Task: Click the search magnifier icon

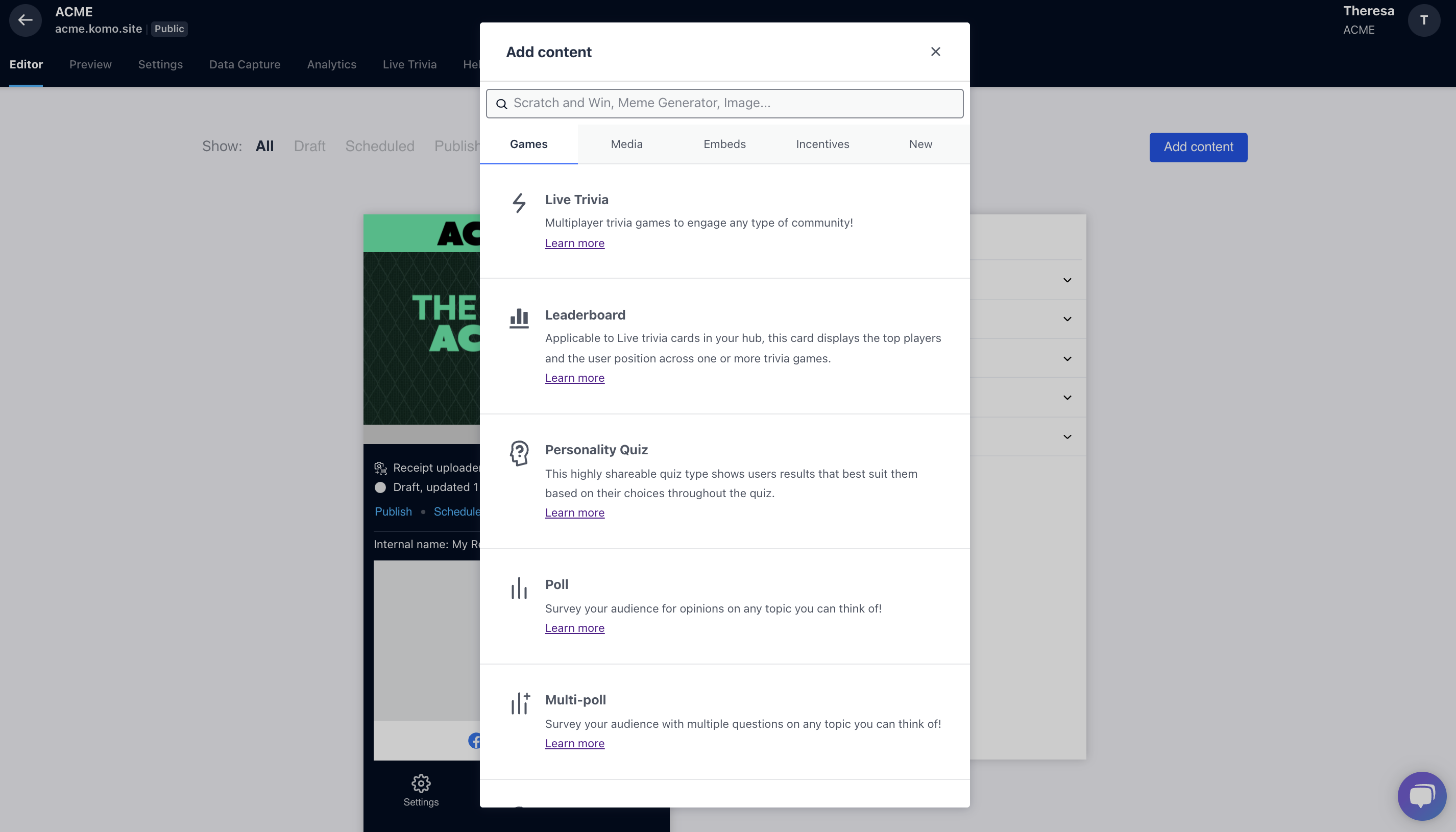Action: [502, 104]
